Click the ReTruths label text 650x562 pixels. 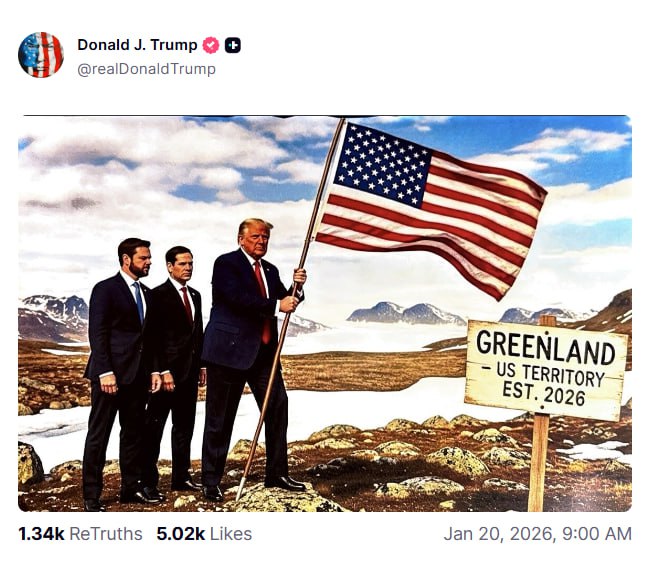(106, 534)
